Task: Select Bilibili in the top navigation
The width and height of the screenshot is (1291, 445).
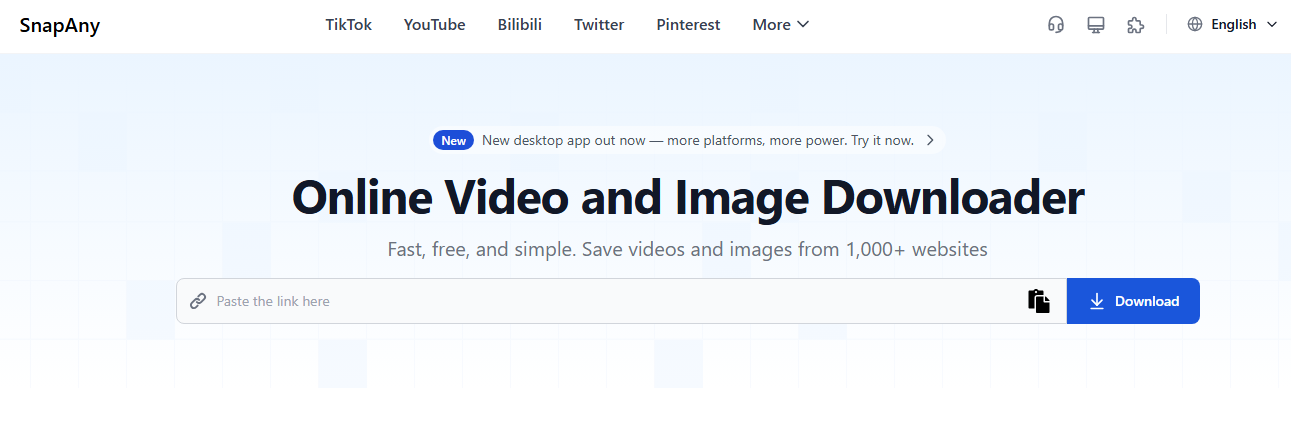Action: tap(520, 25)
